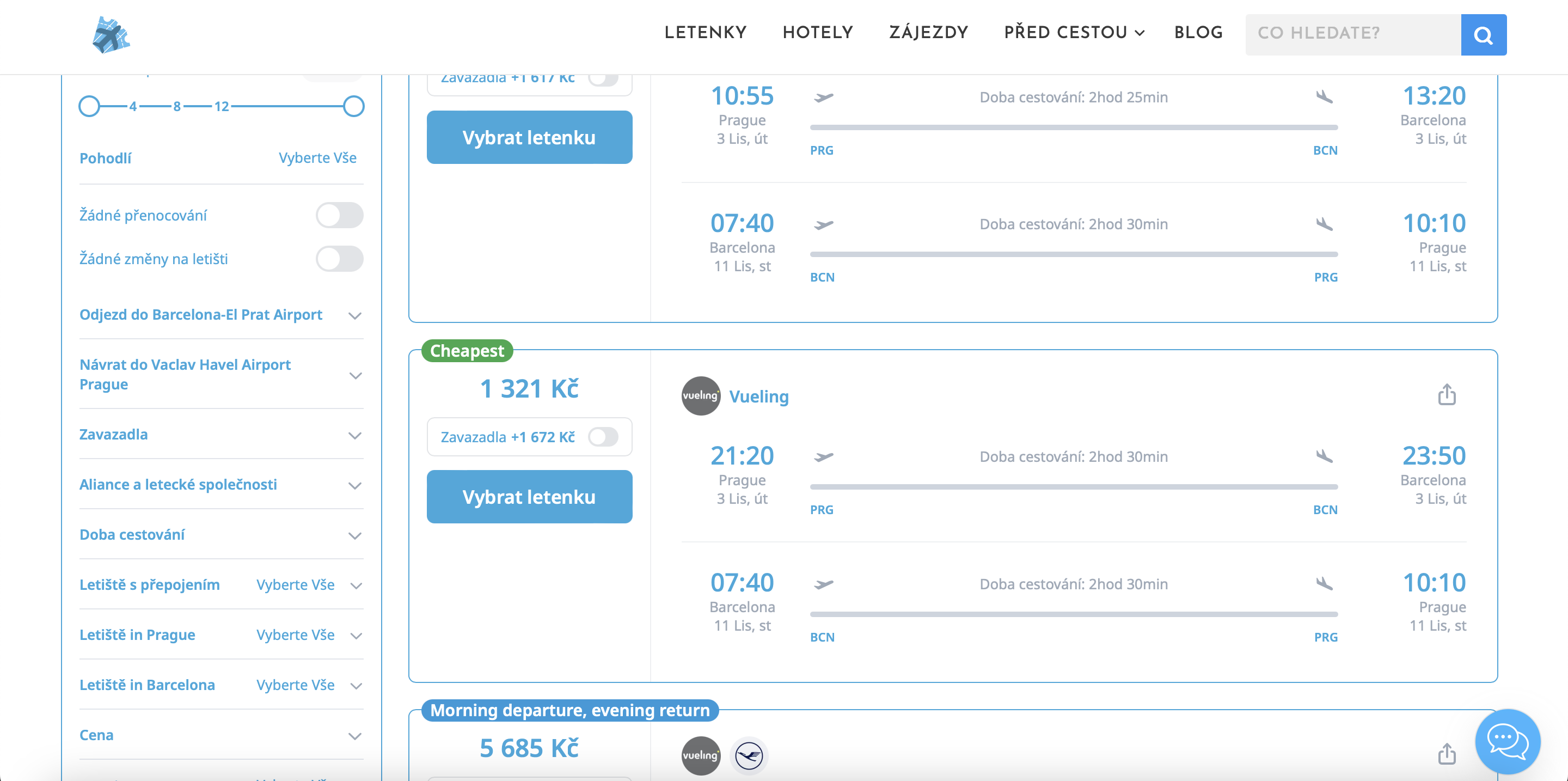Viewport: 1568px width, 781px height.
Task: Turn on Zavazadla +1 672 Kč toggle
Action: pyautogui.click(x=603, y=436)
